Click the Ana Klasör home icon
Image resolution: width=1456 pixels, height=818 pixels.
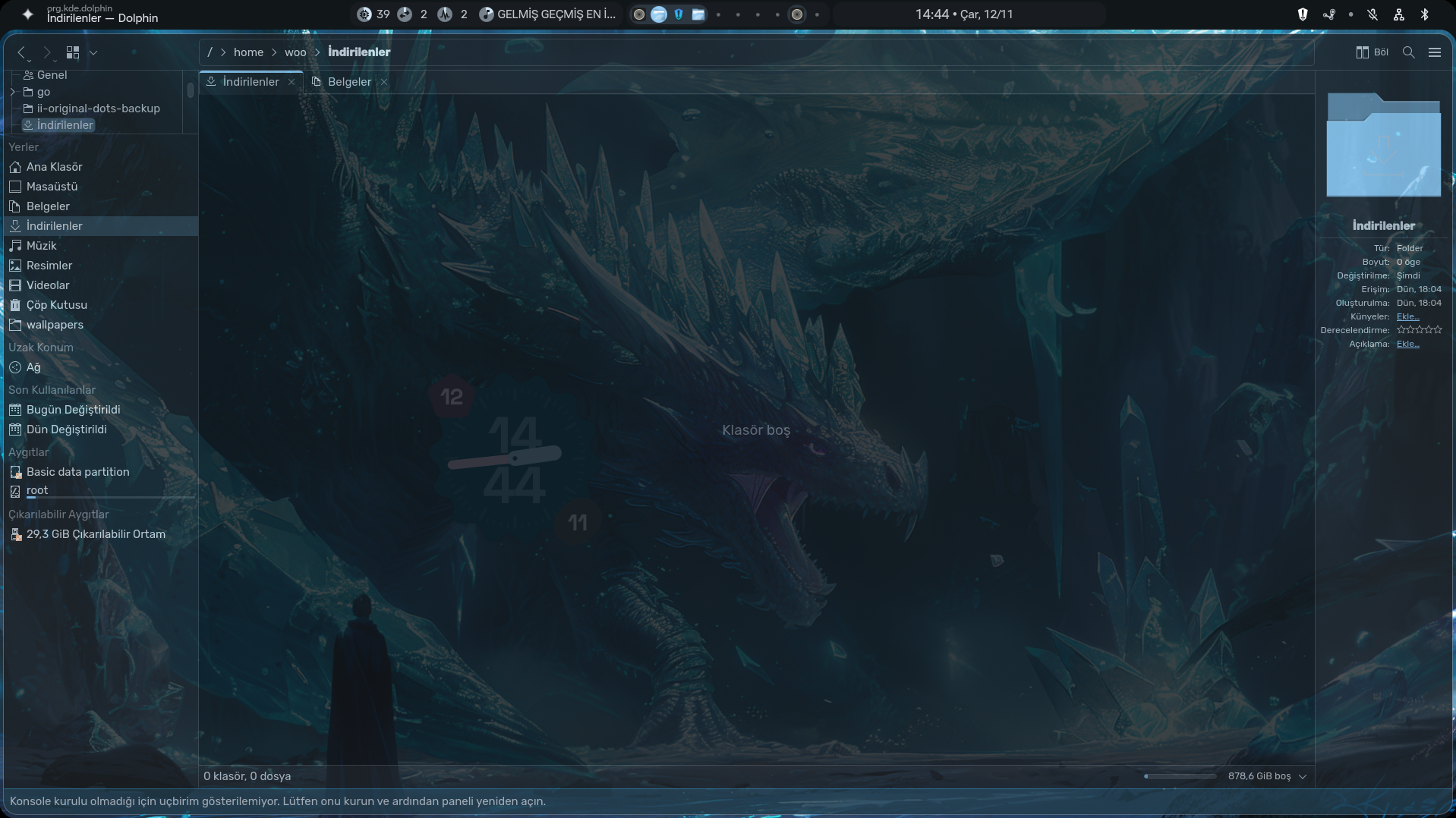15,167
